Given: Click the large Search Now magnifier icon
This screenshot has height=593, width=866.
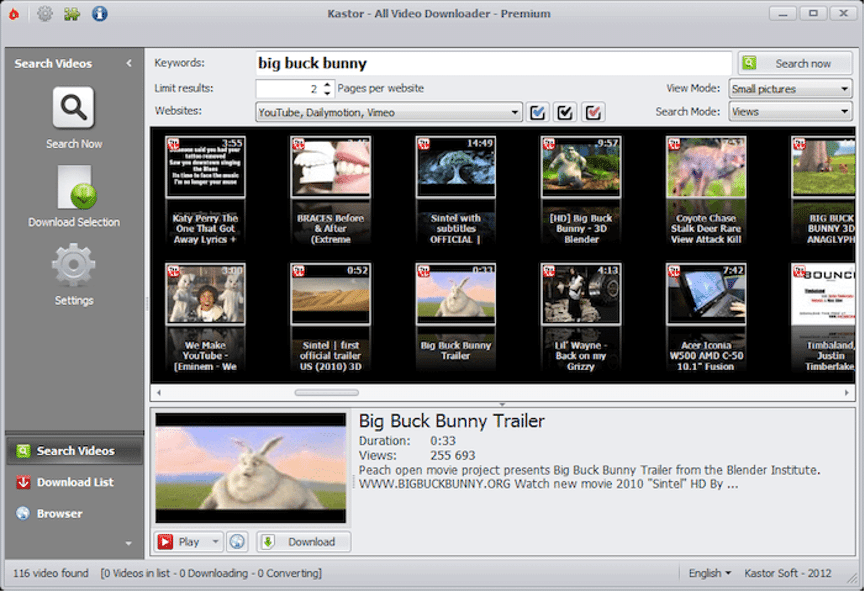Looking at the screenshot, I should pyautogui.click(x=73, y=108).
